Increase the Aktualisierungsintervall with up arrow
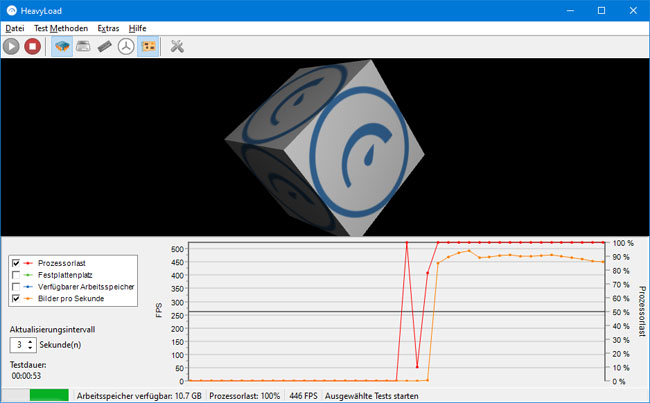Image resolution: width=650 pixels, height=403 pixels. (30, 342)
